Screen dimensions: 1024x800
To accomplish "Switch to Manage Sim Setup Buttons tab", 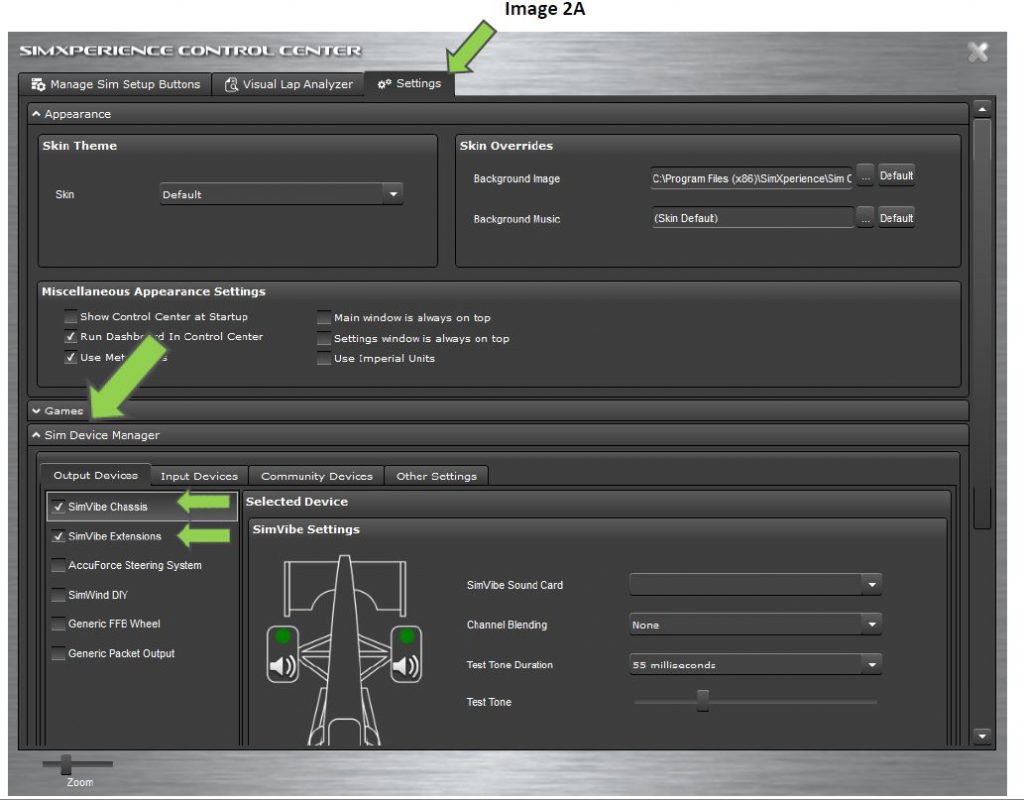I will tap(115, 84).
